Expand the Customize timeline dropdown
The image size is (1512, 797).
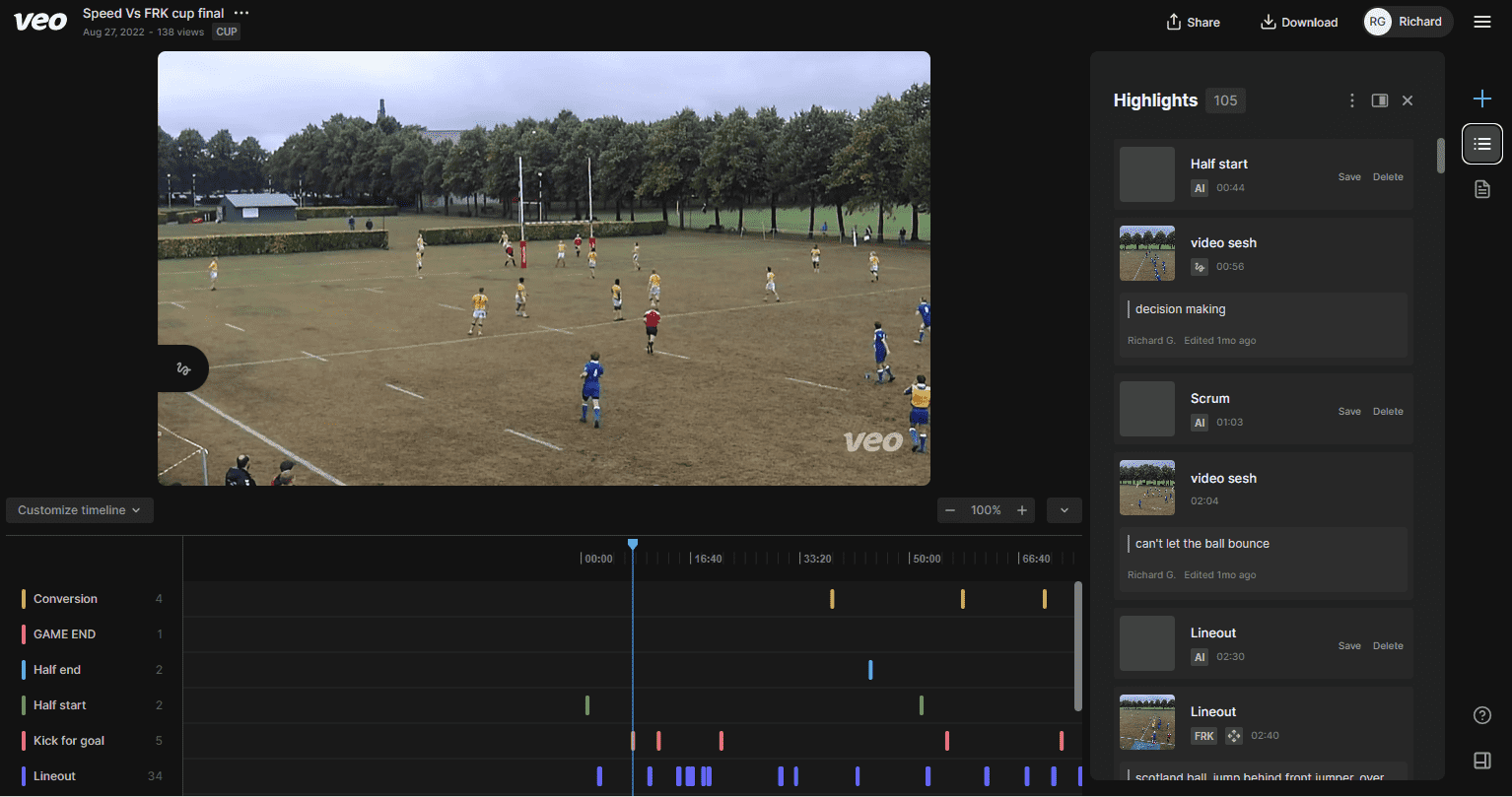click(x=79, y=509)
